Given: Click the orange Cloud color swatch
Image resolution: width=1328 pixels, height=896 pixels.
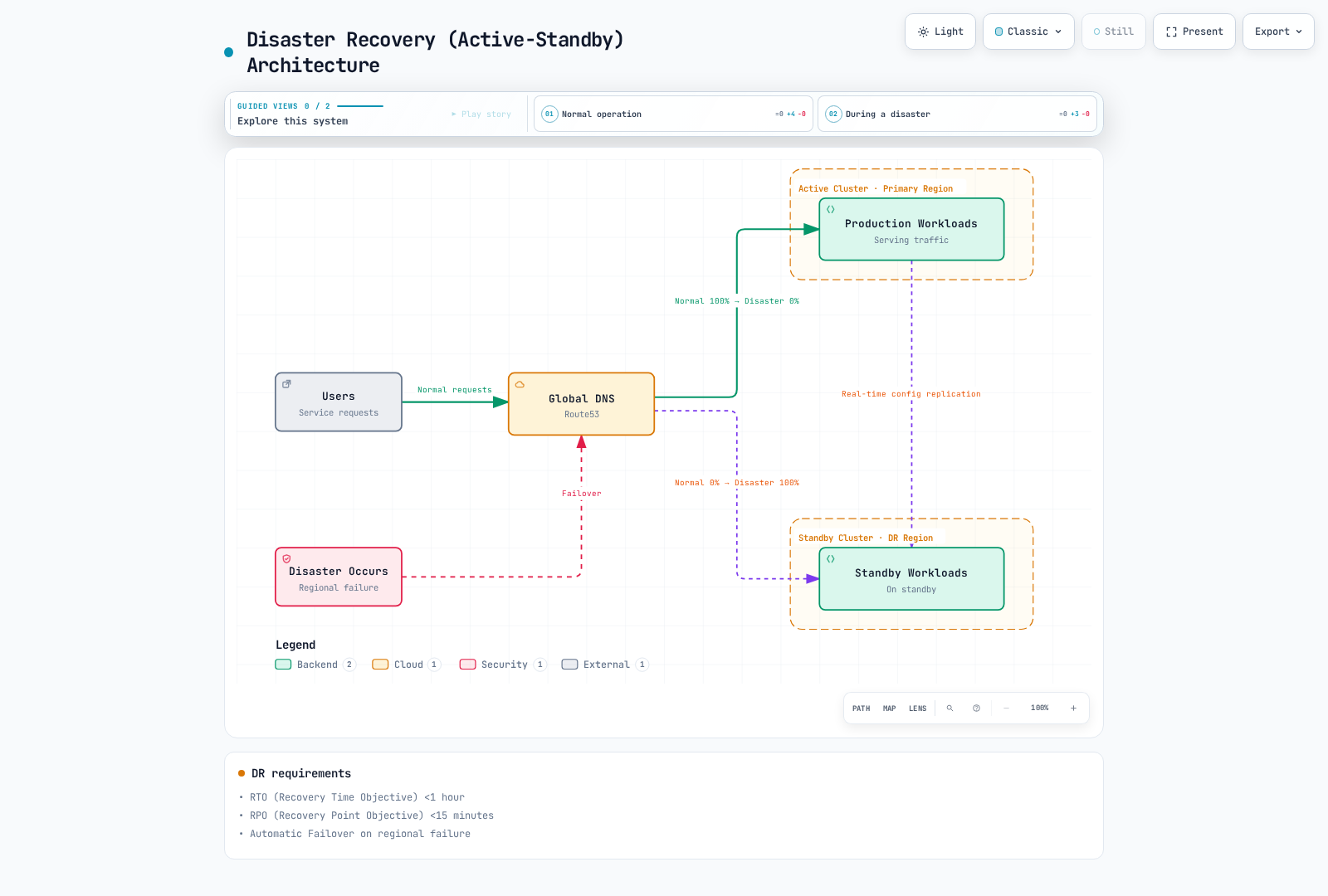Looking at the screenshot, I should 380,665.
